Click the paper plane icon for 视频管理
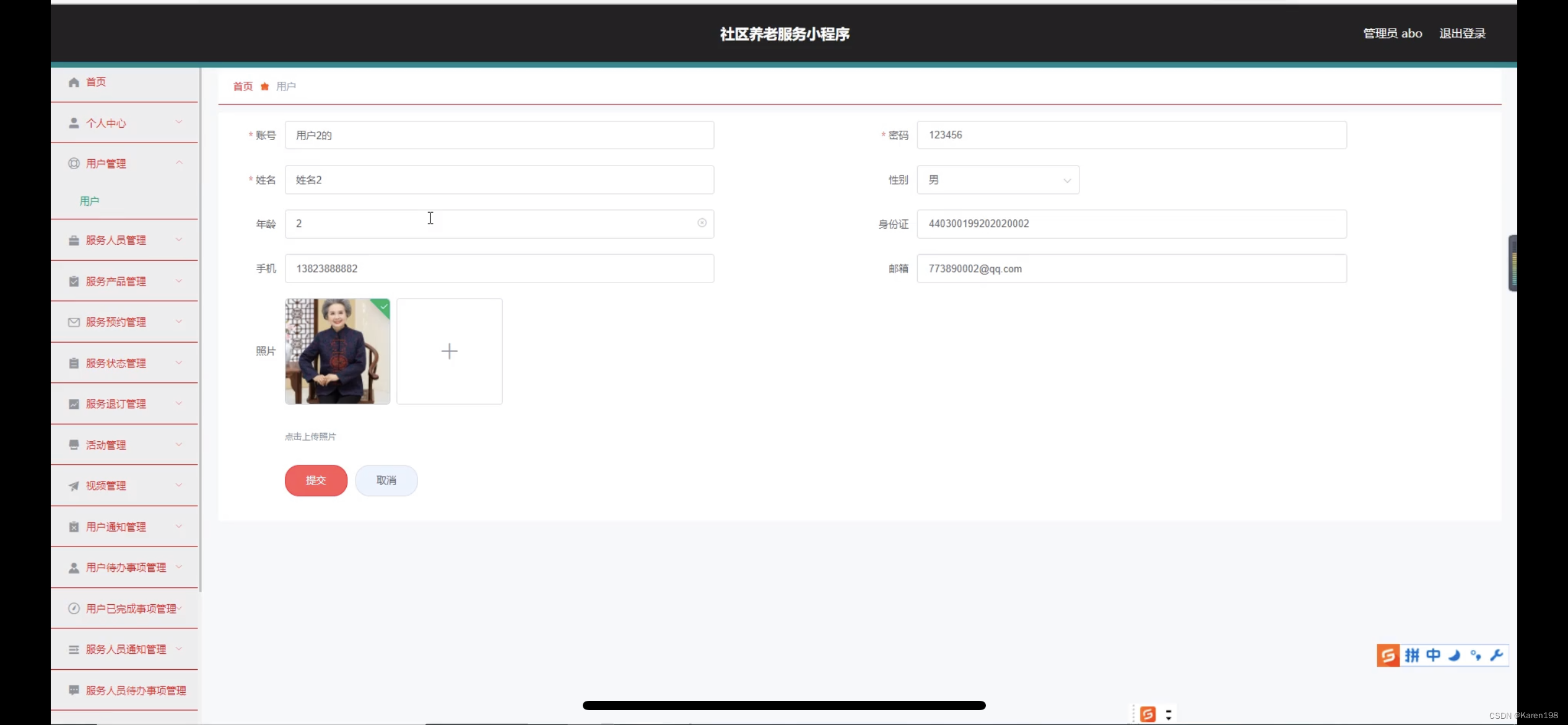Viewport: 1568px width, 725px height. click(74, 486)
